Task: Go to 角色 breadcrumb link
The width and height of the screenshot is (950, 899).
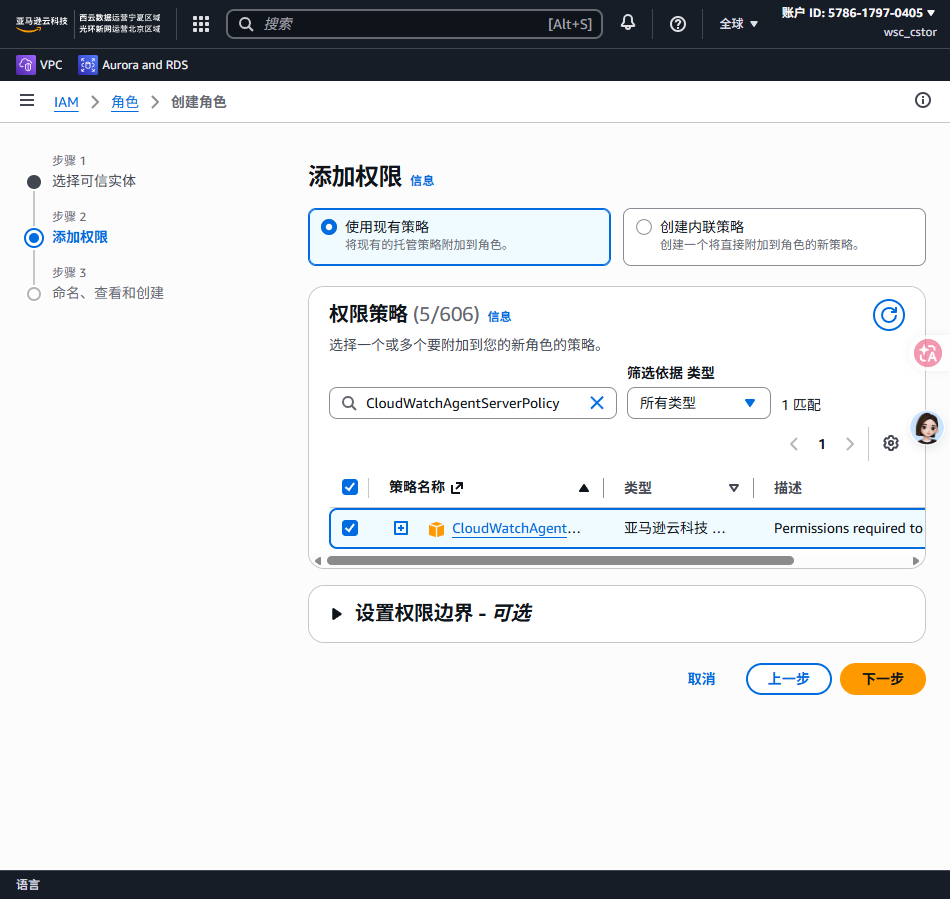Action: click(x=124, y=102)
